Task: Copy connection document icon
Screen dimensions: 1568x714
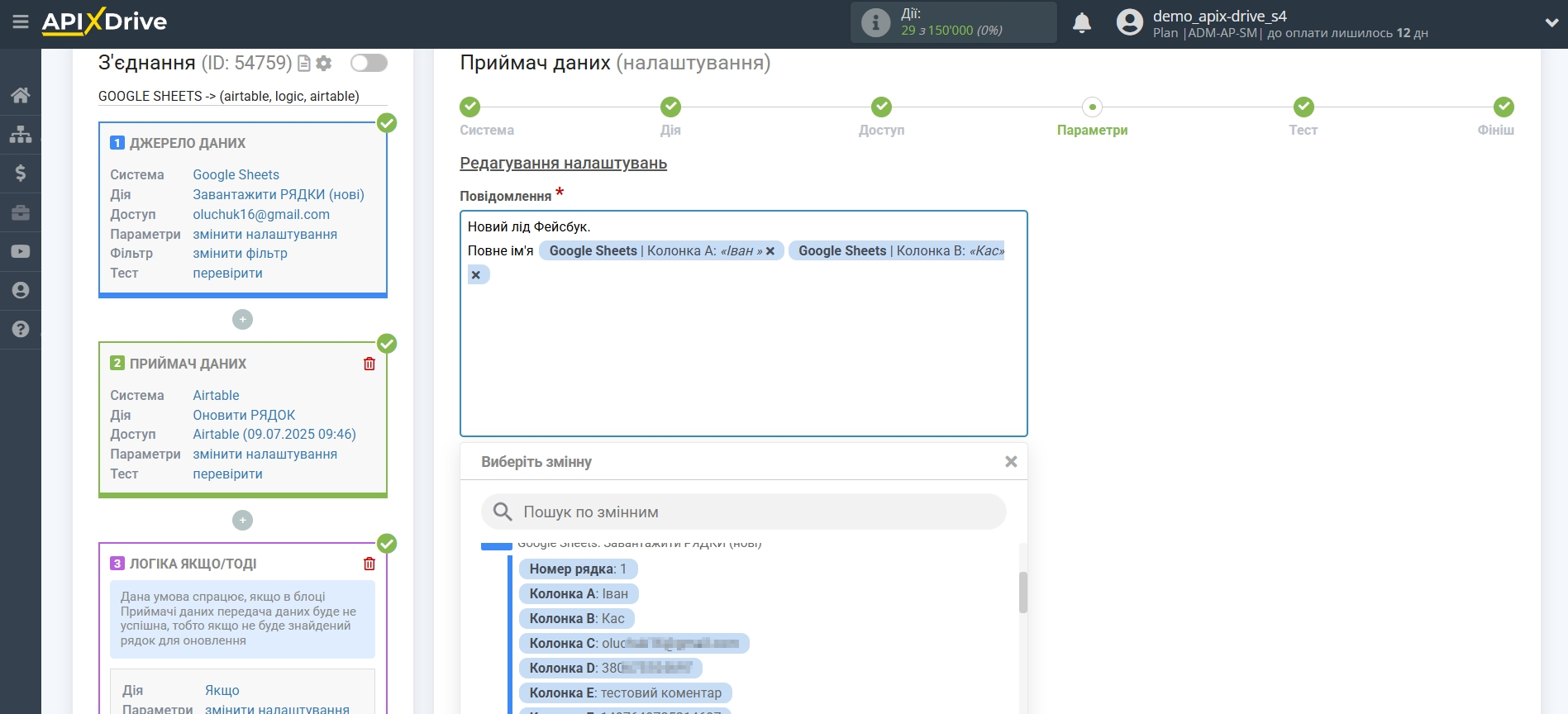Action: 304,64
